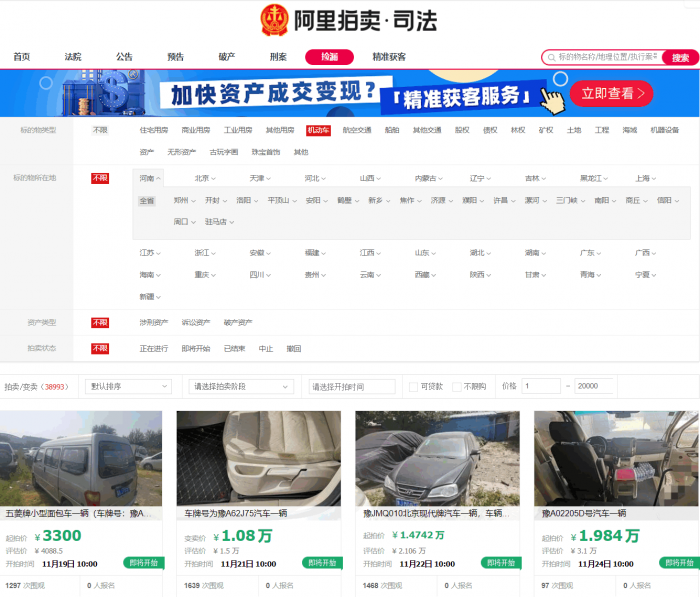The image size is (700, 597).
Task: Expand the 北京 province dropdown
Action: 206,178
